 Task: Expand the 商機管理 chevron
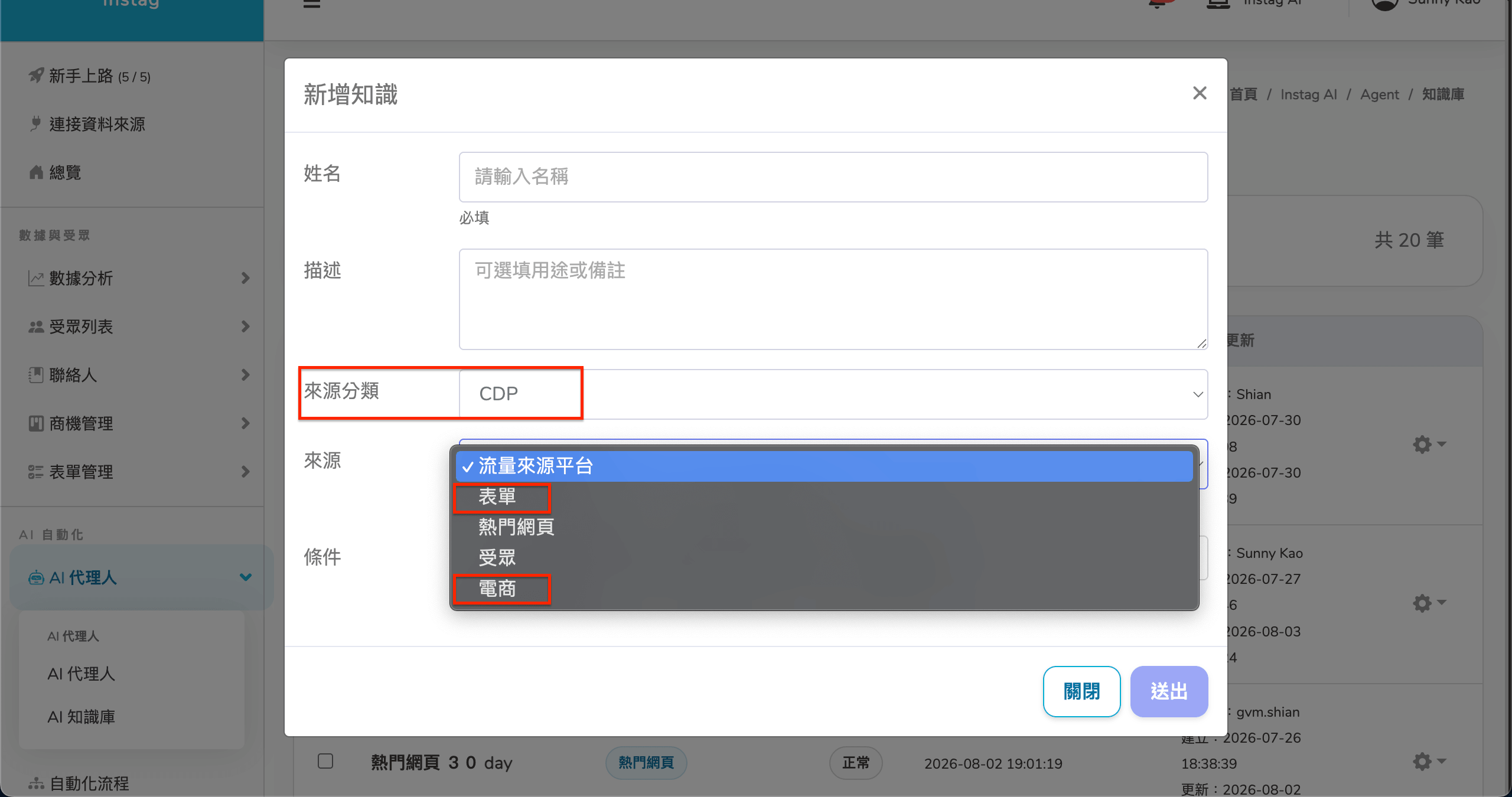point(246,423)
